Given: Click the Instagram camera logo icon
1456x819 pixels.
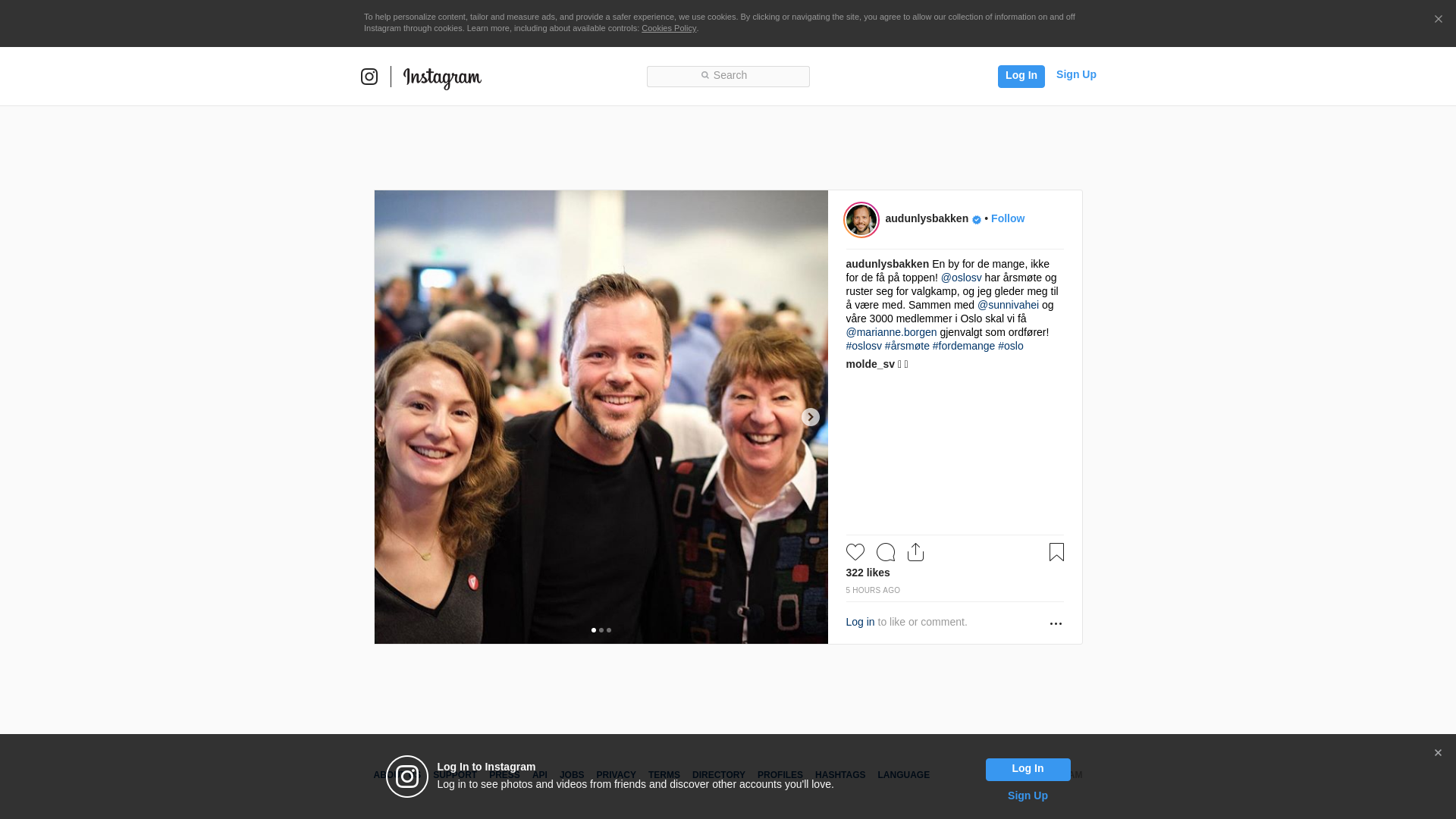Looking at the screenshot, I should click(369, 77).
